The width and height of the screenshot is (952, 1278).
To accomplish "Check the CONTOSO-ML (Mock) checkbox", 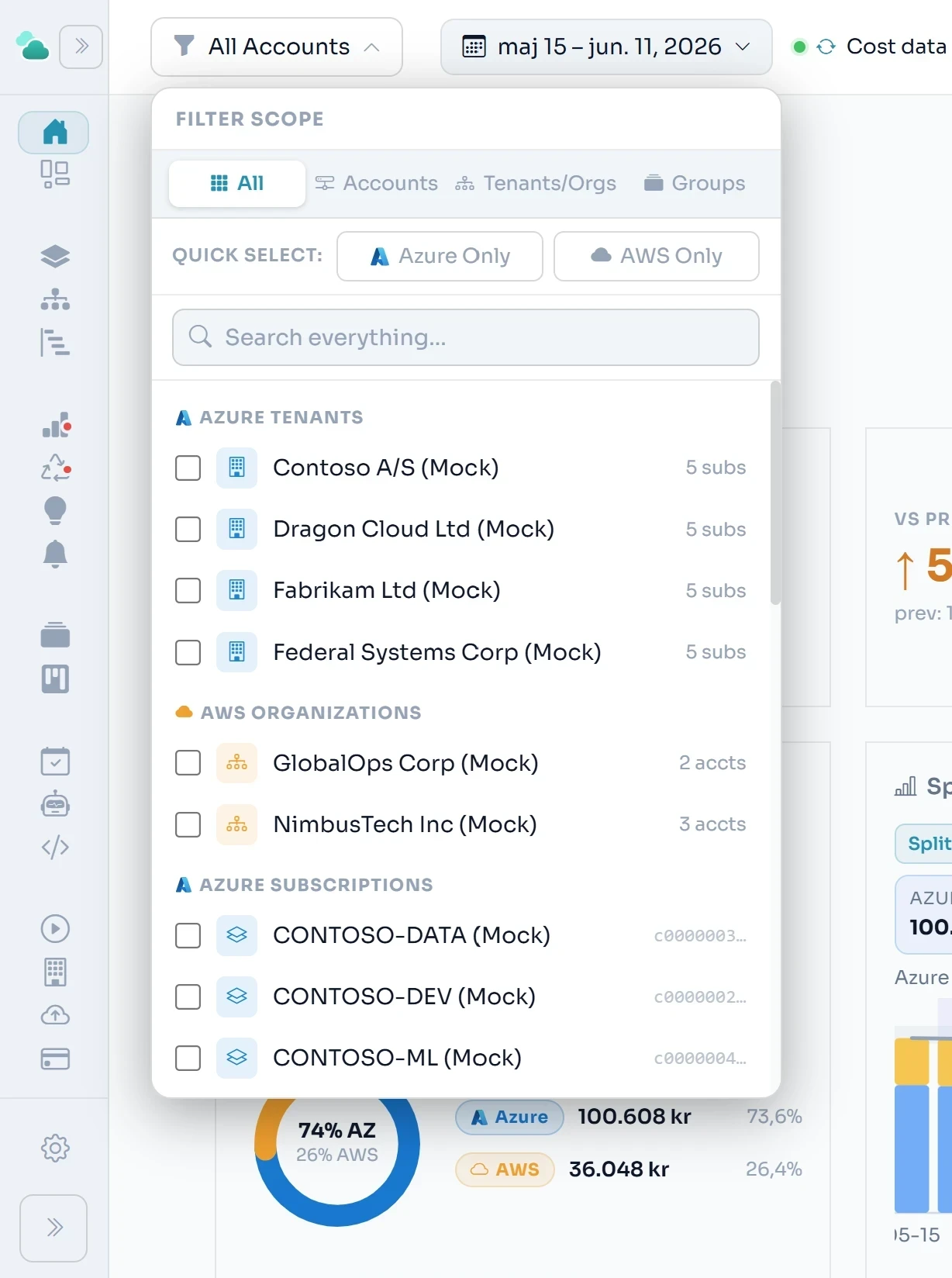I will [188, 1058].
